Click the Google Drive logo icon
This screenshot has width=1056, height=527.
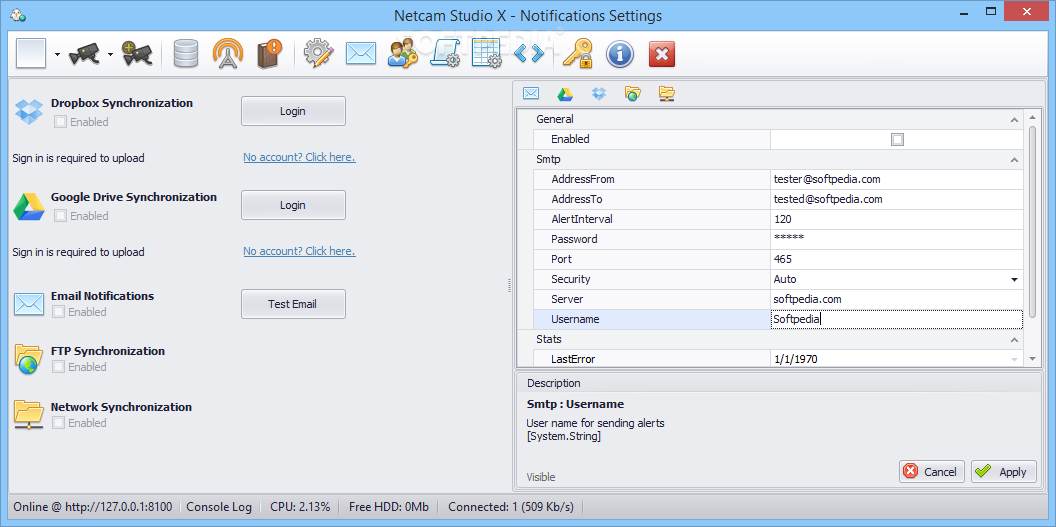pos(29,207)
